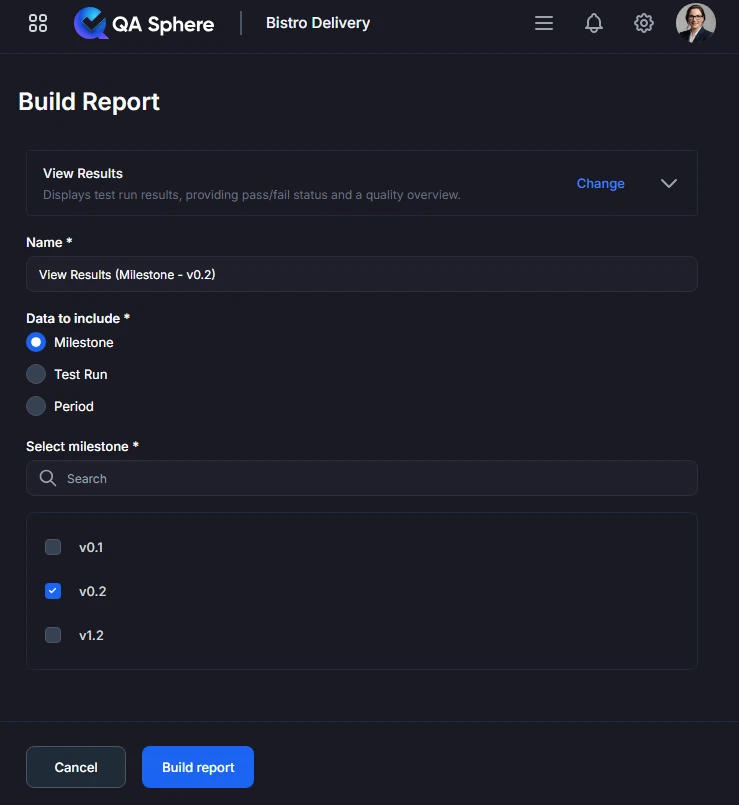This screenshot has height=805, width=739.
Task: Select the Test Run radio button
Action: tap(36, 374)
